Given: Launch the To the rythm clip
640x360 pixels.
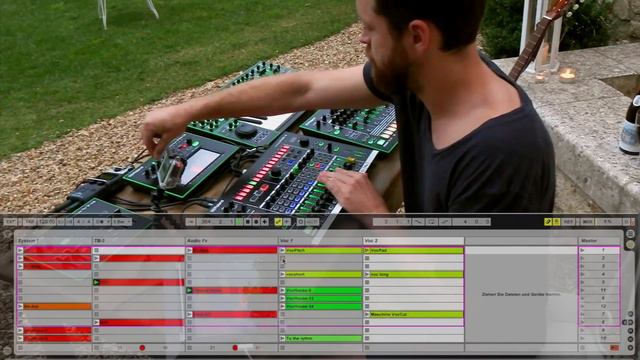Looking at the screenshot, I should point(282,338).
